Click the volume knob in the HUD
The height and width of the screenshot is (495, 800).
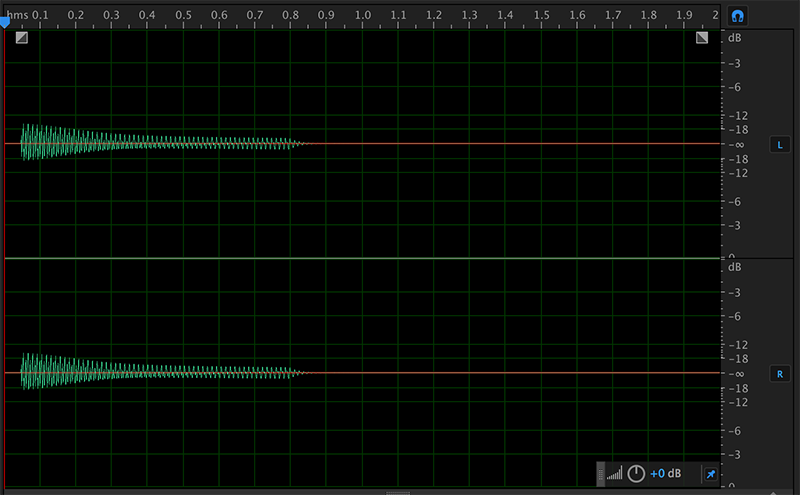coord(636,474)
